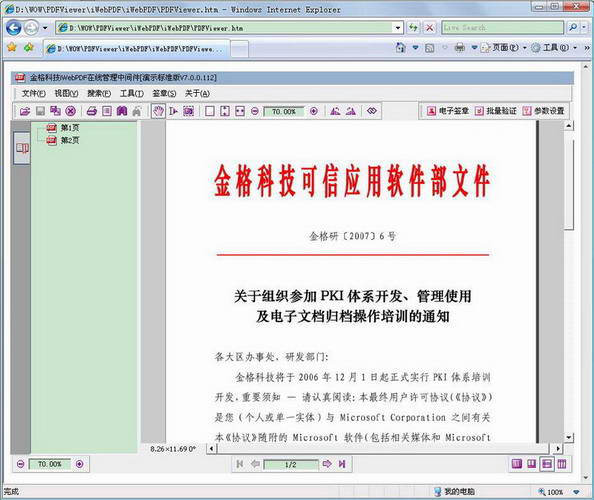Click the top toolbar zoom percentage field

point(284,111)
